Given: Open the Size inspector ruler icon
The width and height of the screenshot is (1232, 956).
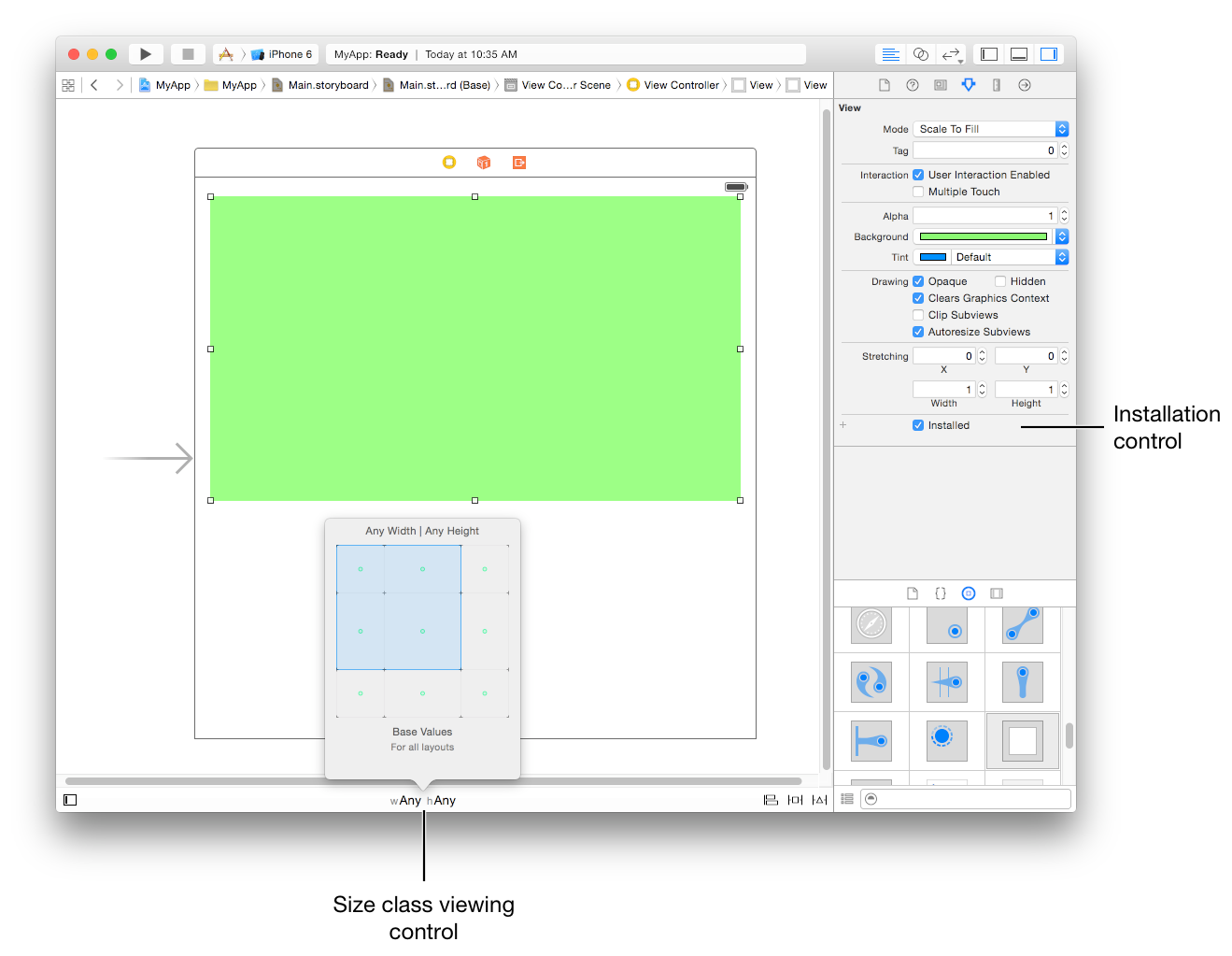Looking at the screenshot, I should click(x=996, y=84).
